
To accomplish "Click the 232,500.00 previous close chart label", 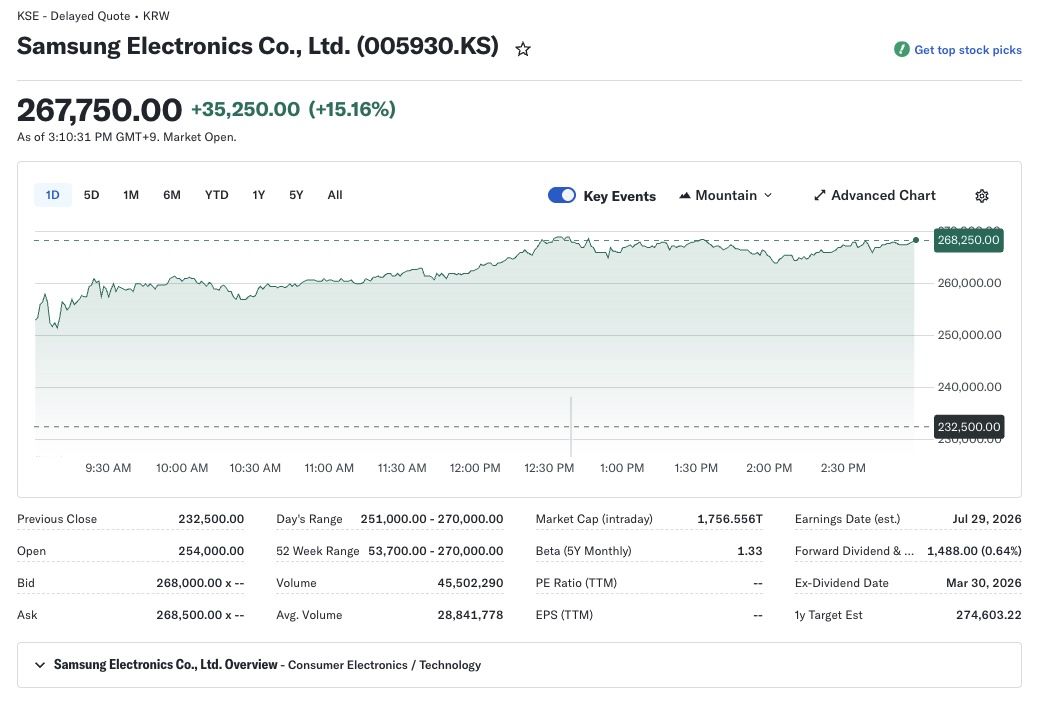I will click(968, 427).
